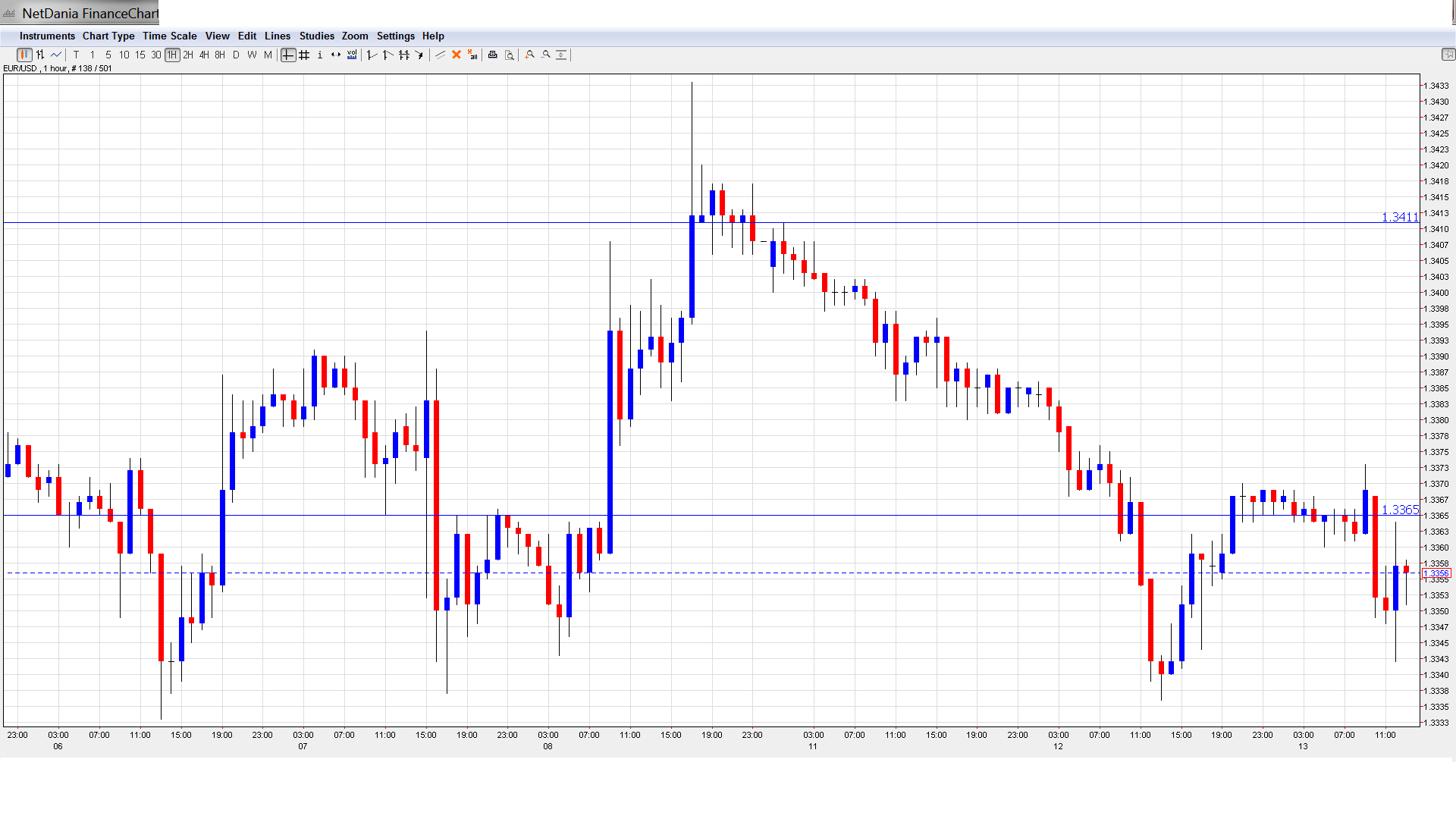The height and width of the screenshot is (819, 1456).
Task: Expand the Chart Type menu
Action: [108, 36]
